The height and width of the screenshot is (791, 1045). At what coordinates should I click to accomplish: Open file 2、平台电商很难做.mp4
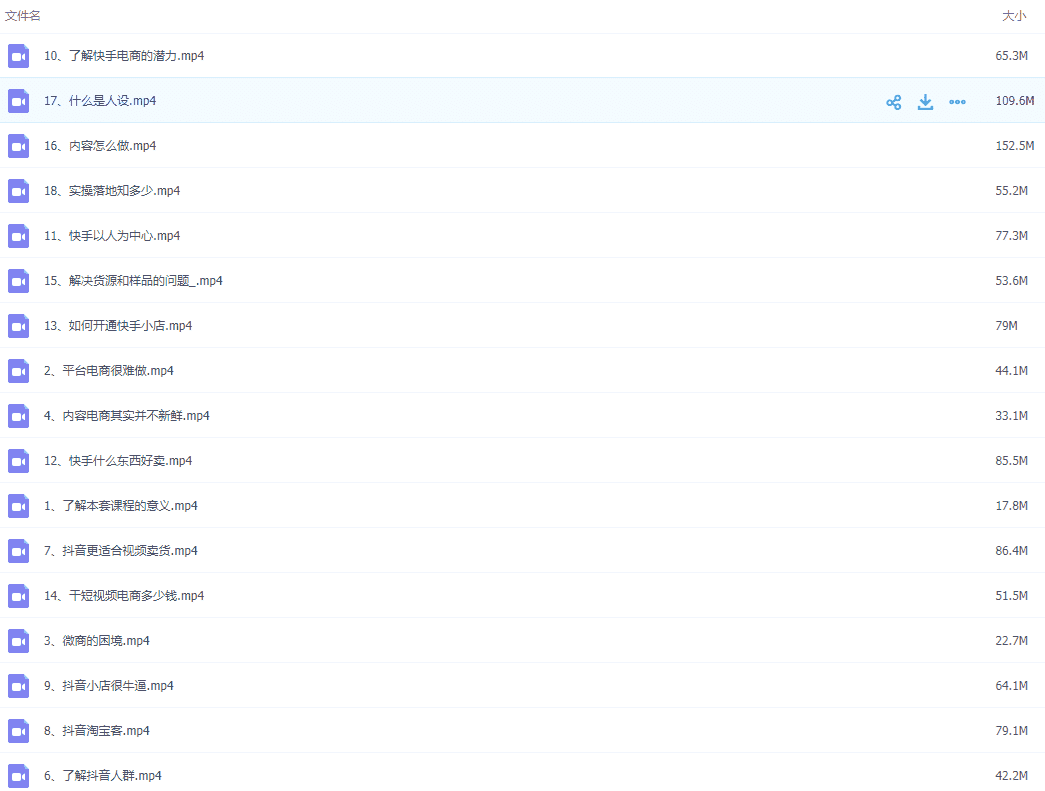(109, 371)
